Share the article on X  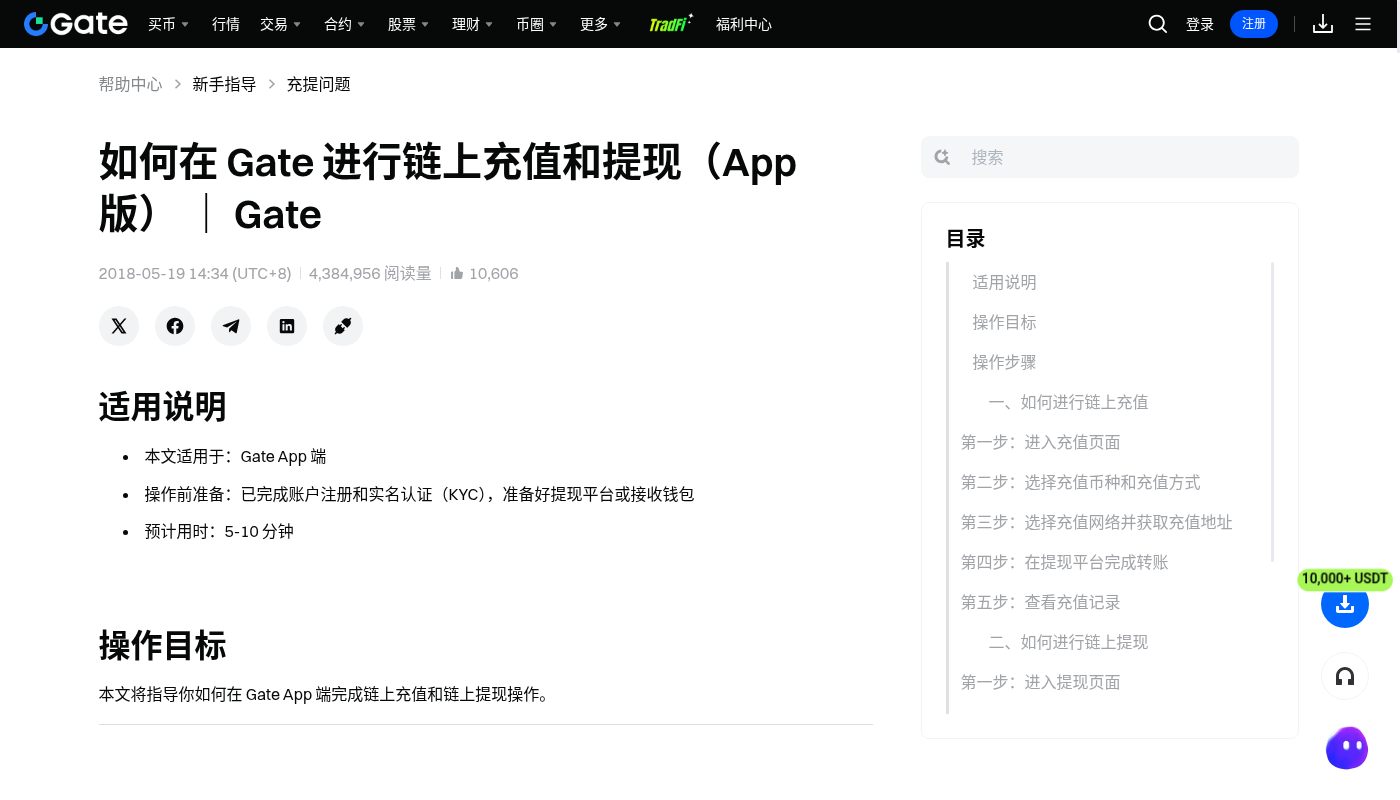coord(119,326)
